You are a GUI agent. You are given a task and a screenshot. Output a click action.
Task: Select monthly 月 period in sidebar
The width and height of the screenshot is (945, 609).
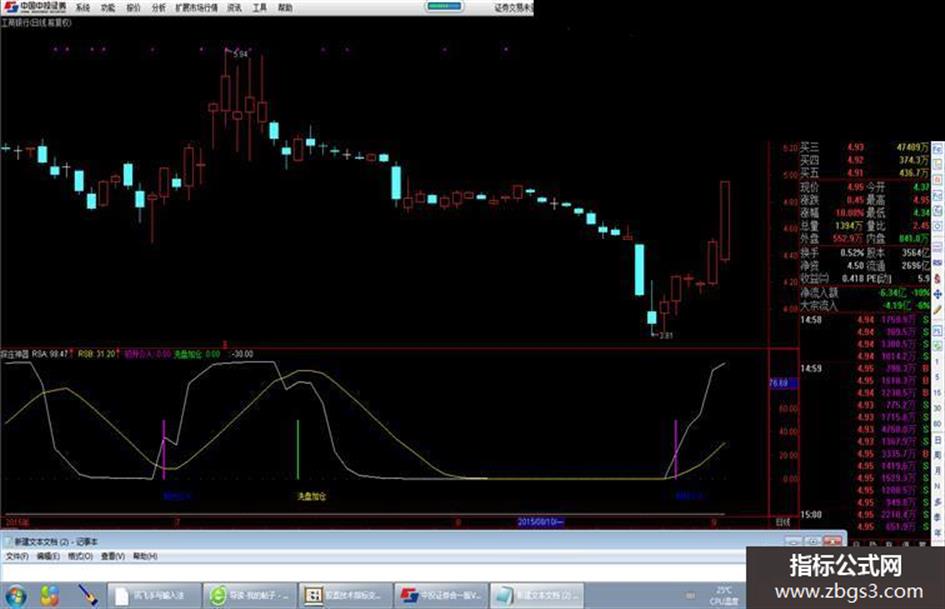938,471
